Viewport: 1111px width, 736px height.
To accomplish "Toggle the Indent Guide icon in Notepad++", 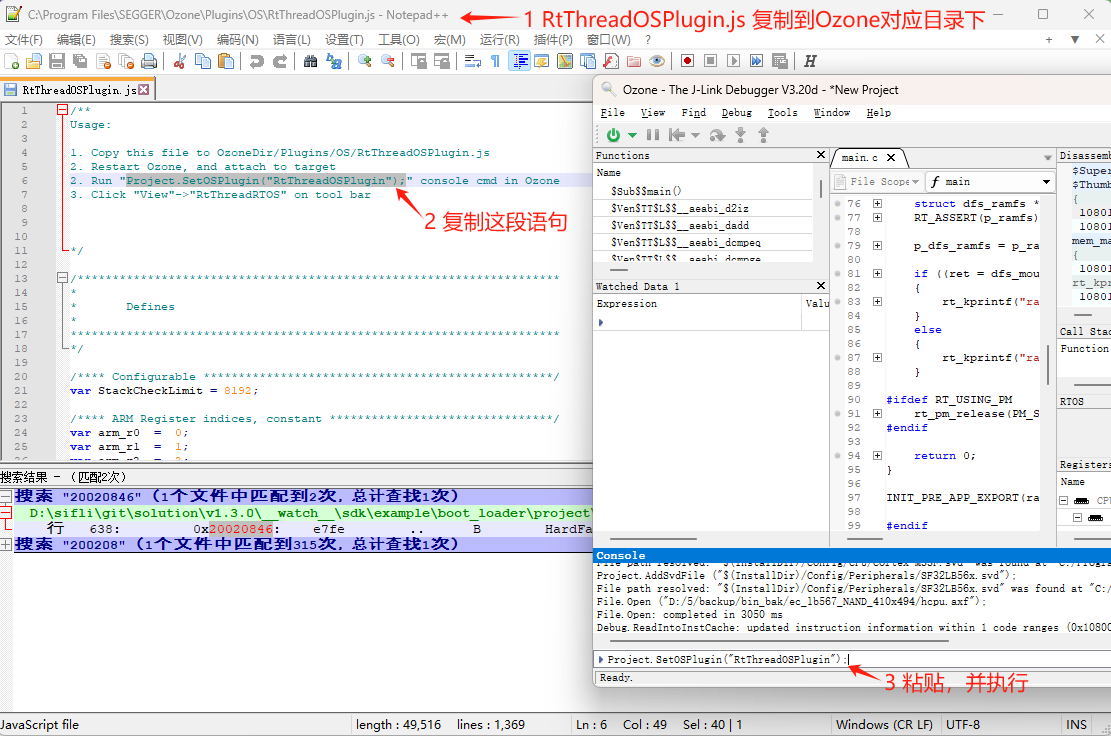I will (519, 62).
